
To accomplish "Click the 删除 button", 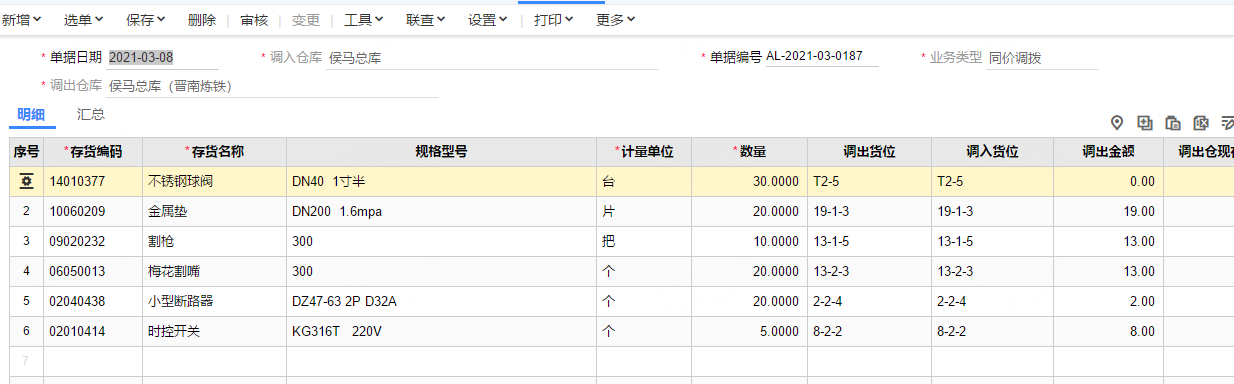I will click(x=201, y=19).
